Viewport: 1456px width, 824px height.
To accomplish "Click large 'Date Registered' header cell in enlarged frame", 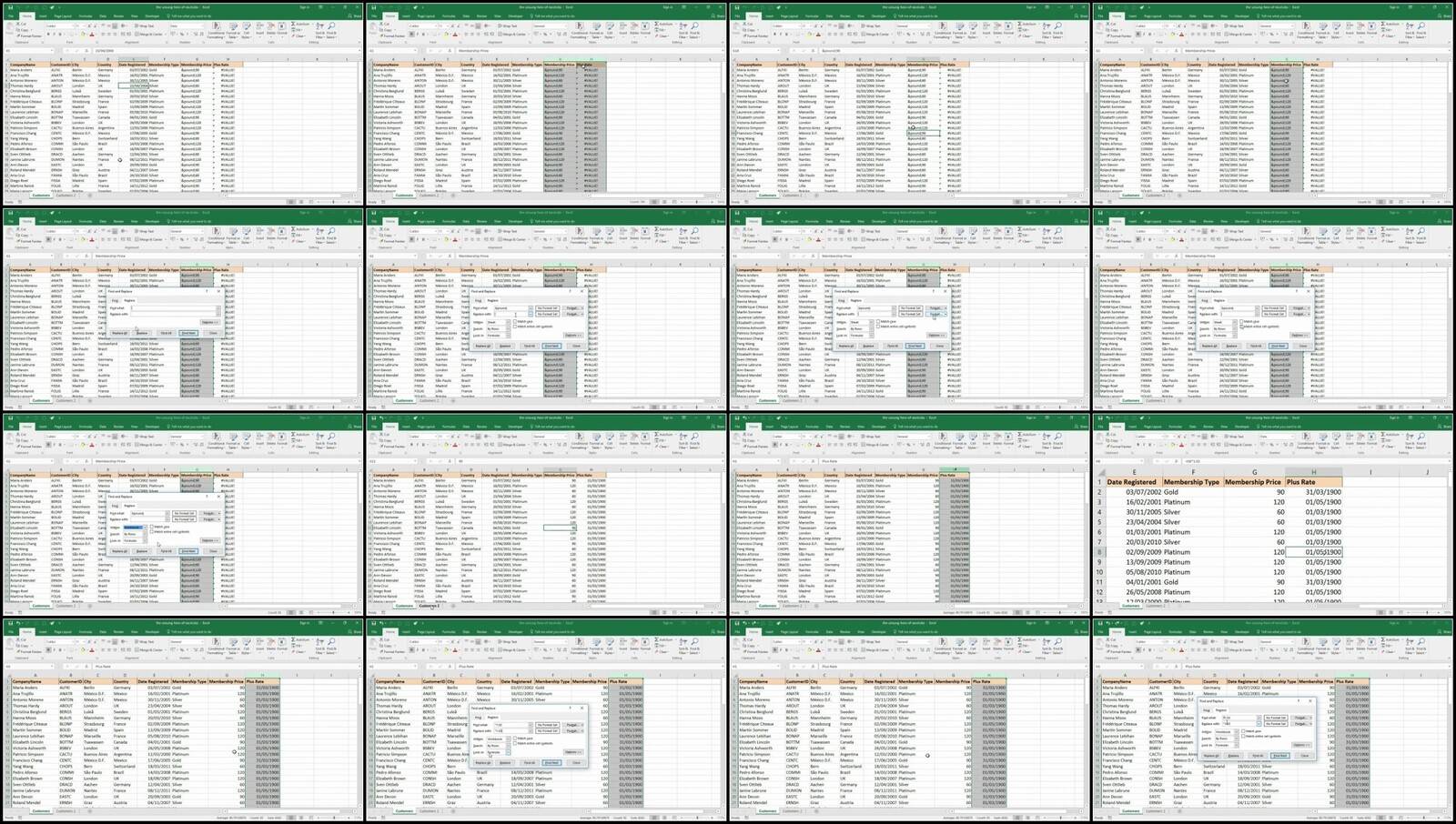I will click(x=1132, y=482).
